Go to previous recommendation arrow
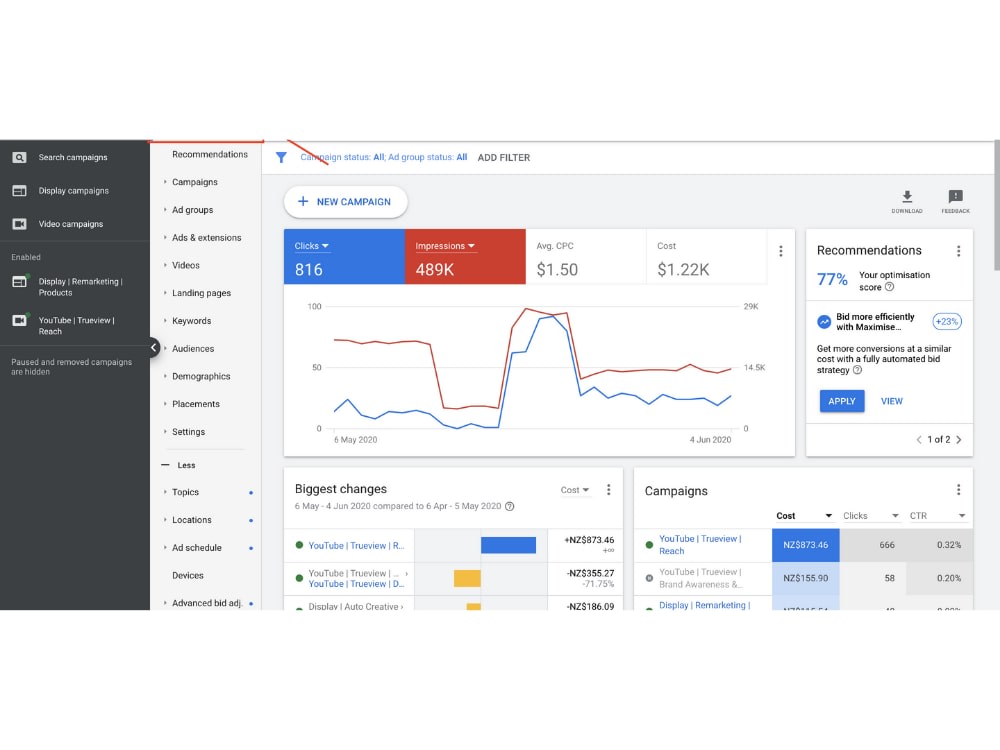1000x750 pixels. (918, 439)
